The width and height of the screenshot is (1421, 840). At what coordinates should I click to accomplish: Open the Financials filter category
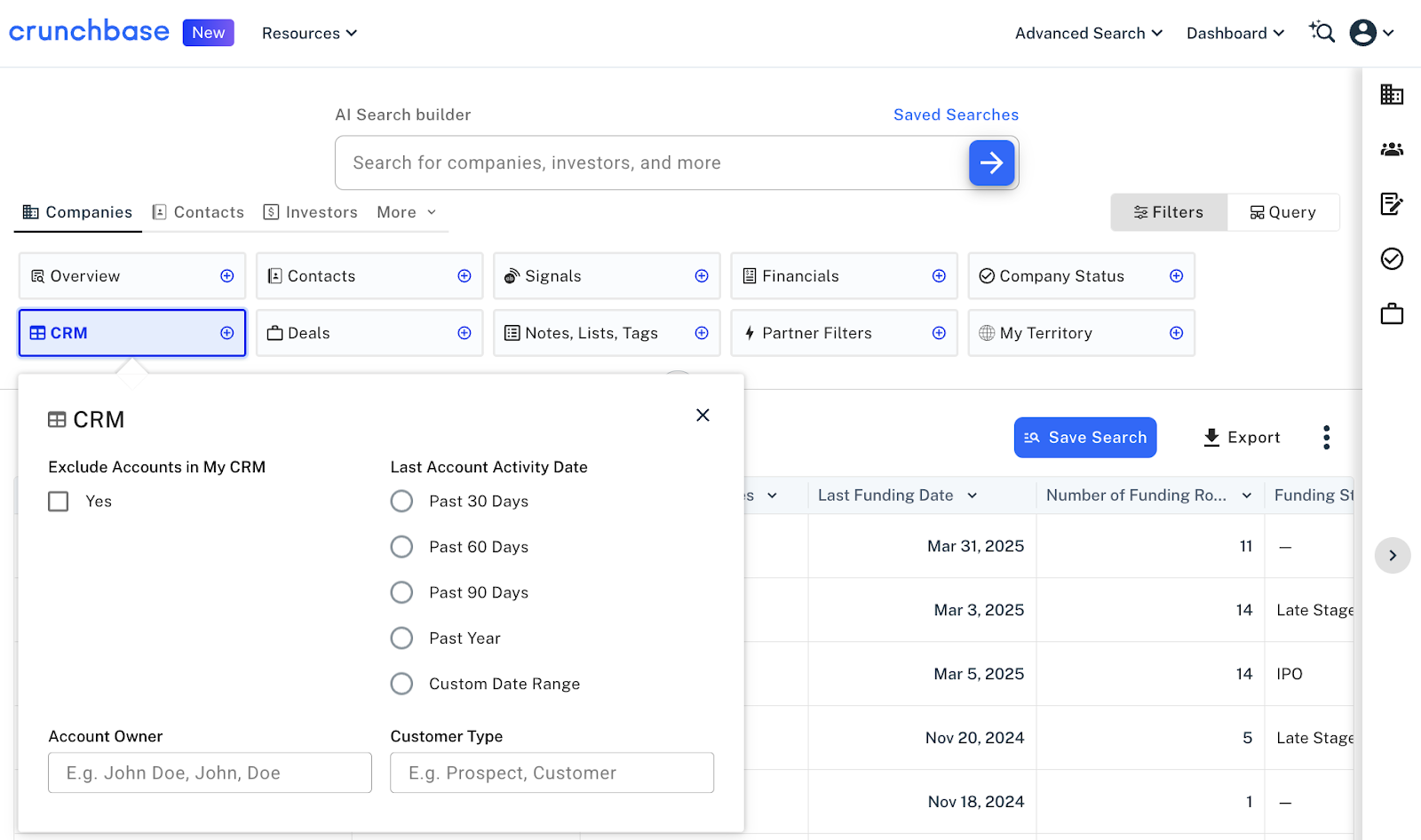[844, 276]
